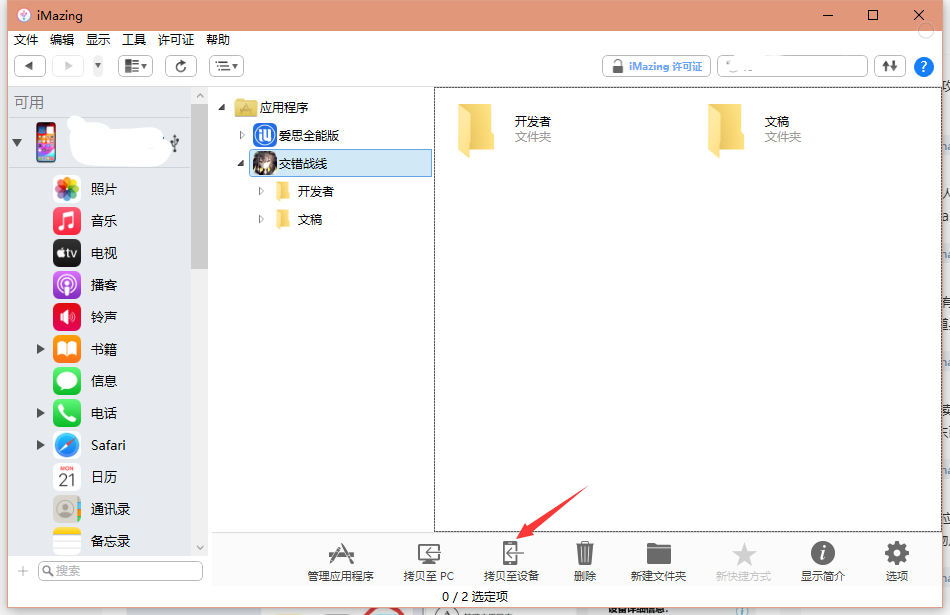The width and height of the screenshot is (950, 615).
Task: Click the sidebar scroll-up arrow
Action: pos(200,96)
